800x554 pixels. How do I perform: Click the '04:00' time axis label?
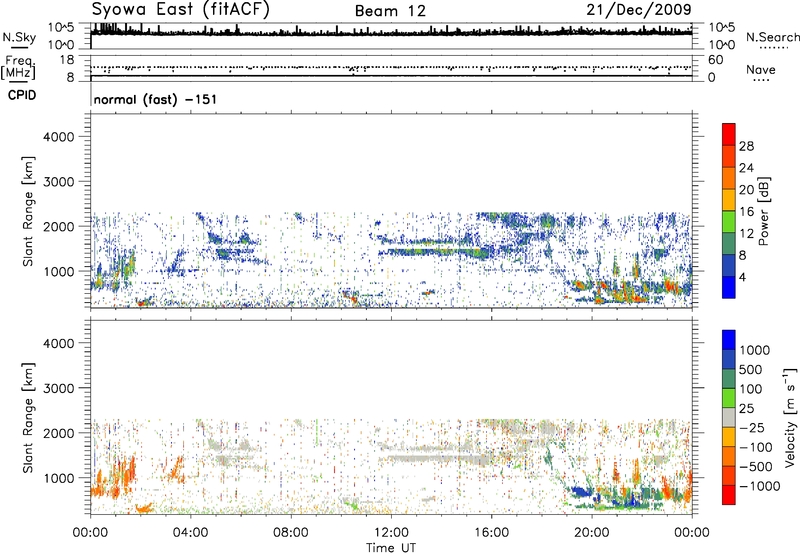pyautogui.click(x=190, y=533)
